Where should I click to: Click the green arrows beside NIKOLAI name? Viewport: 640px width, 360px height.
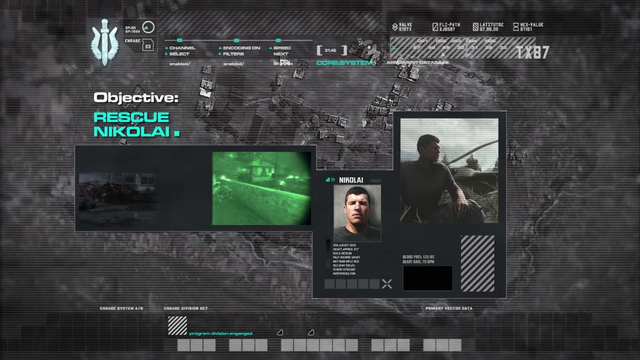[x=330, y=180]
